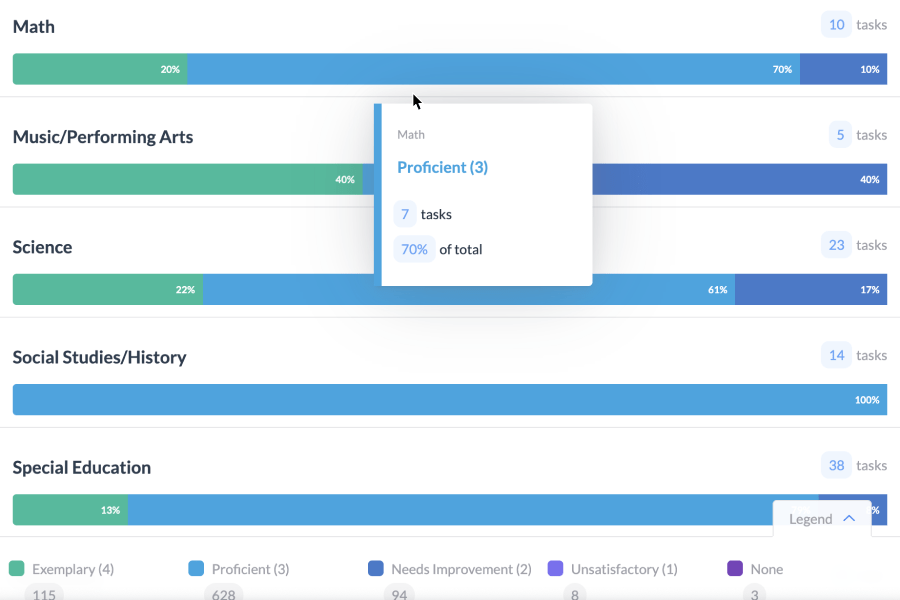Select the Needs Improvement legend dot
This screenshot has height=600, width=900.
374,568
